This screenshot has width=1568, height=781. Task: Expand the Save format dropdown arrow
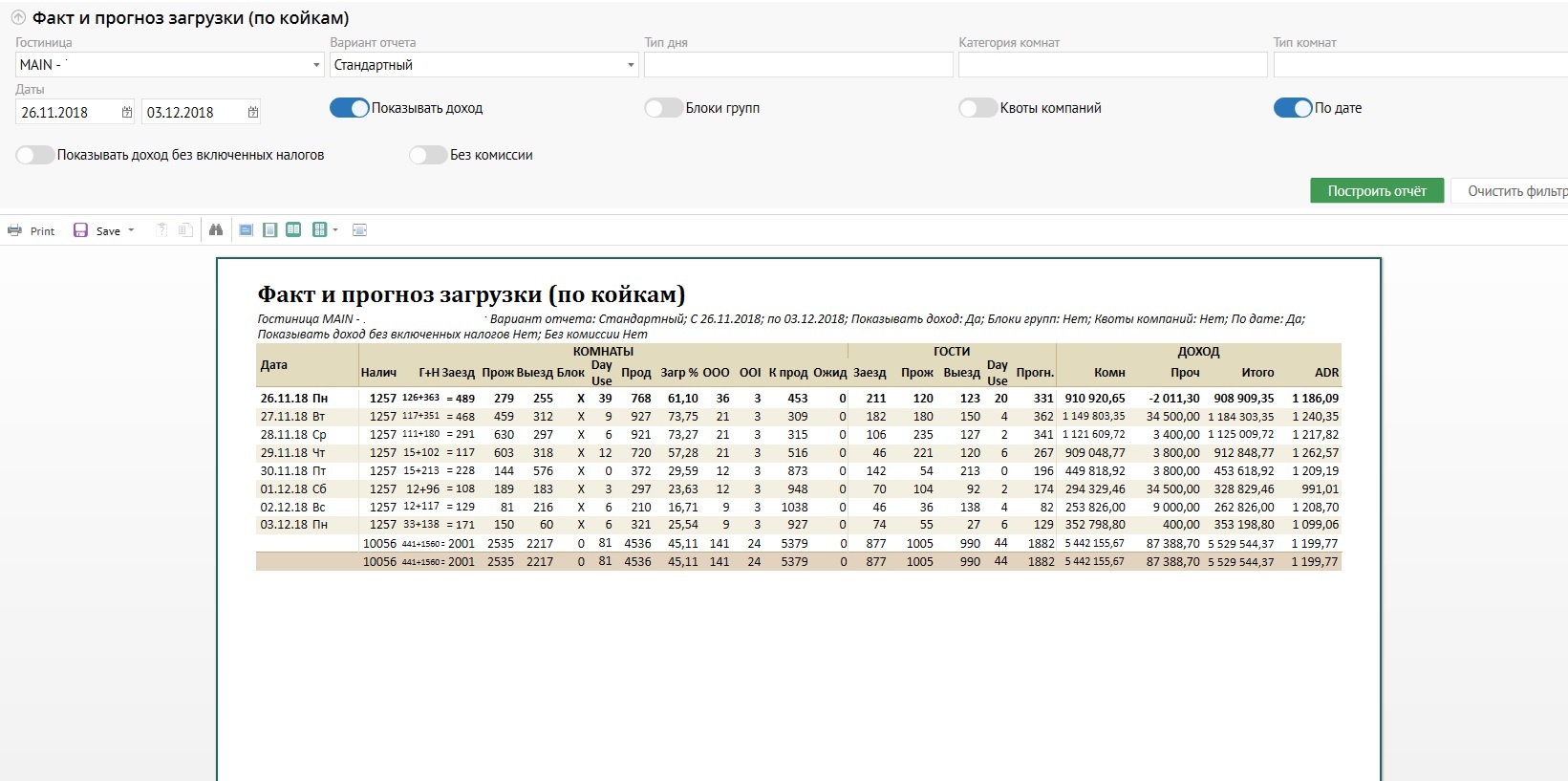131,230
